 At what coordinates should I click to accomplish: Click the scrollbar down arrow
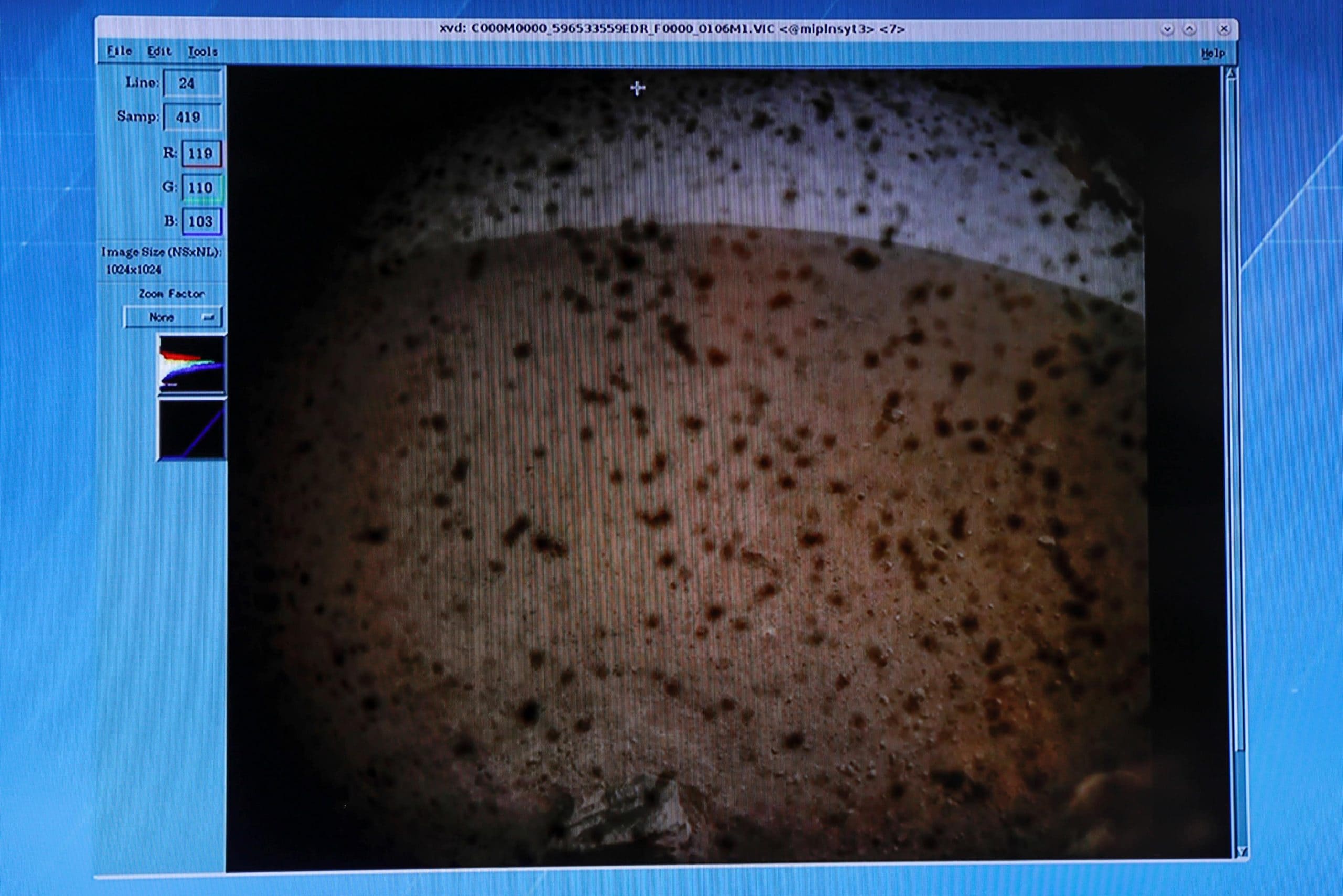pos(1241,851)
